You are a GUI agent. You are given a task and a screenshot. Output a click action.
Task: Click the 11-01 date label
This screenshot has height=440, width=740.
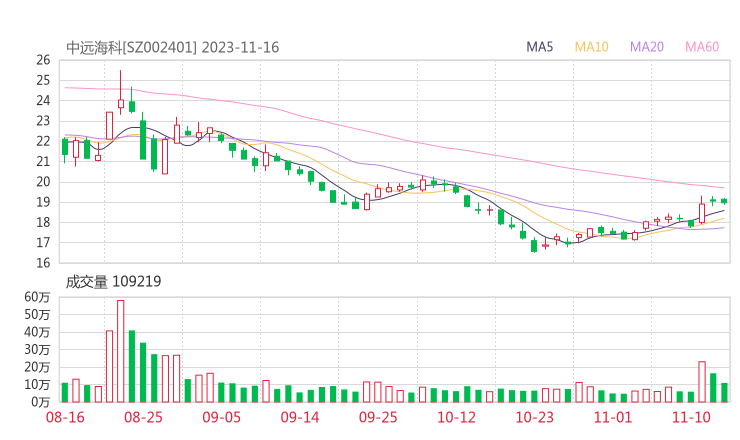613,417
